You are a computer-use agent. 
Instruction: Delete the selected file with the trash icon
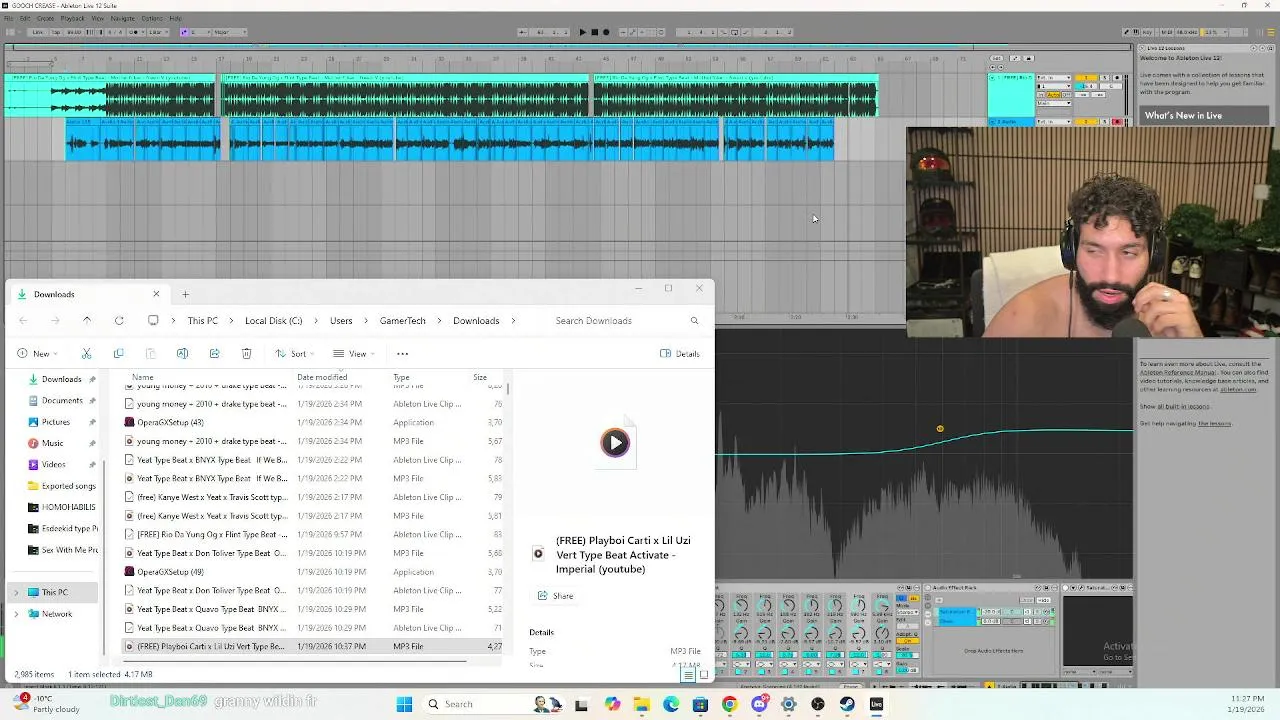[x=246, y=353]
